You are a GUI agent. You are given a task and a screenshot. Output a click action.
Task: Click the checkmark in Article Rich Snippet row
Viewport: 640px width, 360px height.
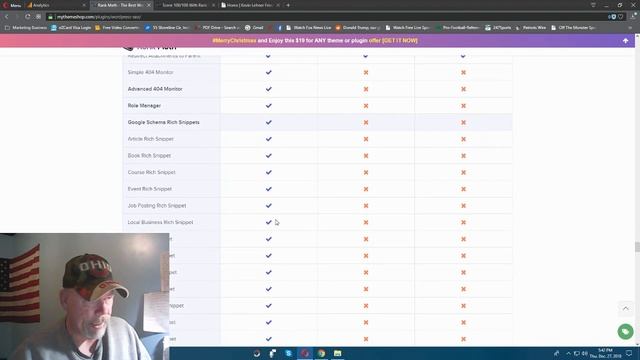tap(269, 139)
